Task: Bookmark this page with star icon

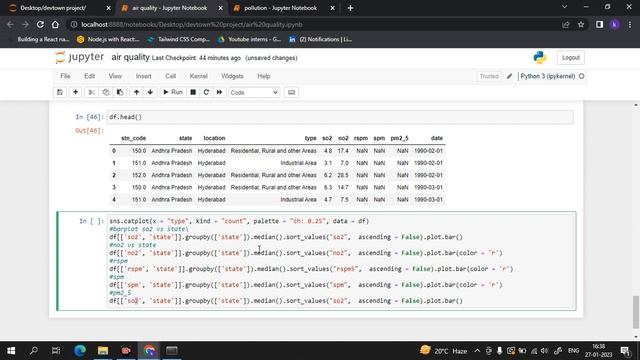Action: (581, 24)
